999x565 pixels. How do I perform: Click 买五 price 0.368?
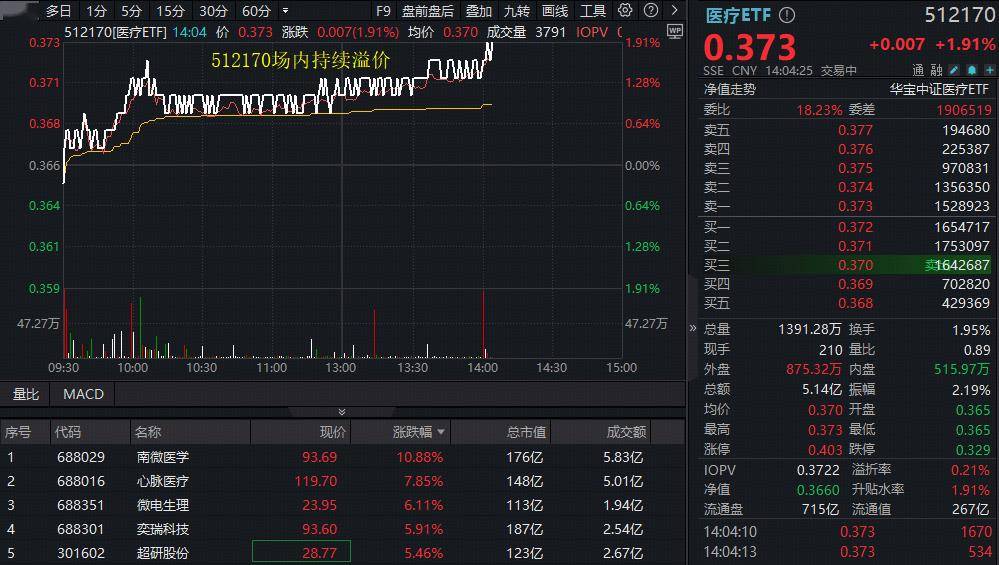855,303
